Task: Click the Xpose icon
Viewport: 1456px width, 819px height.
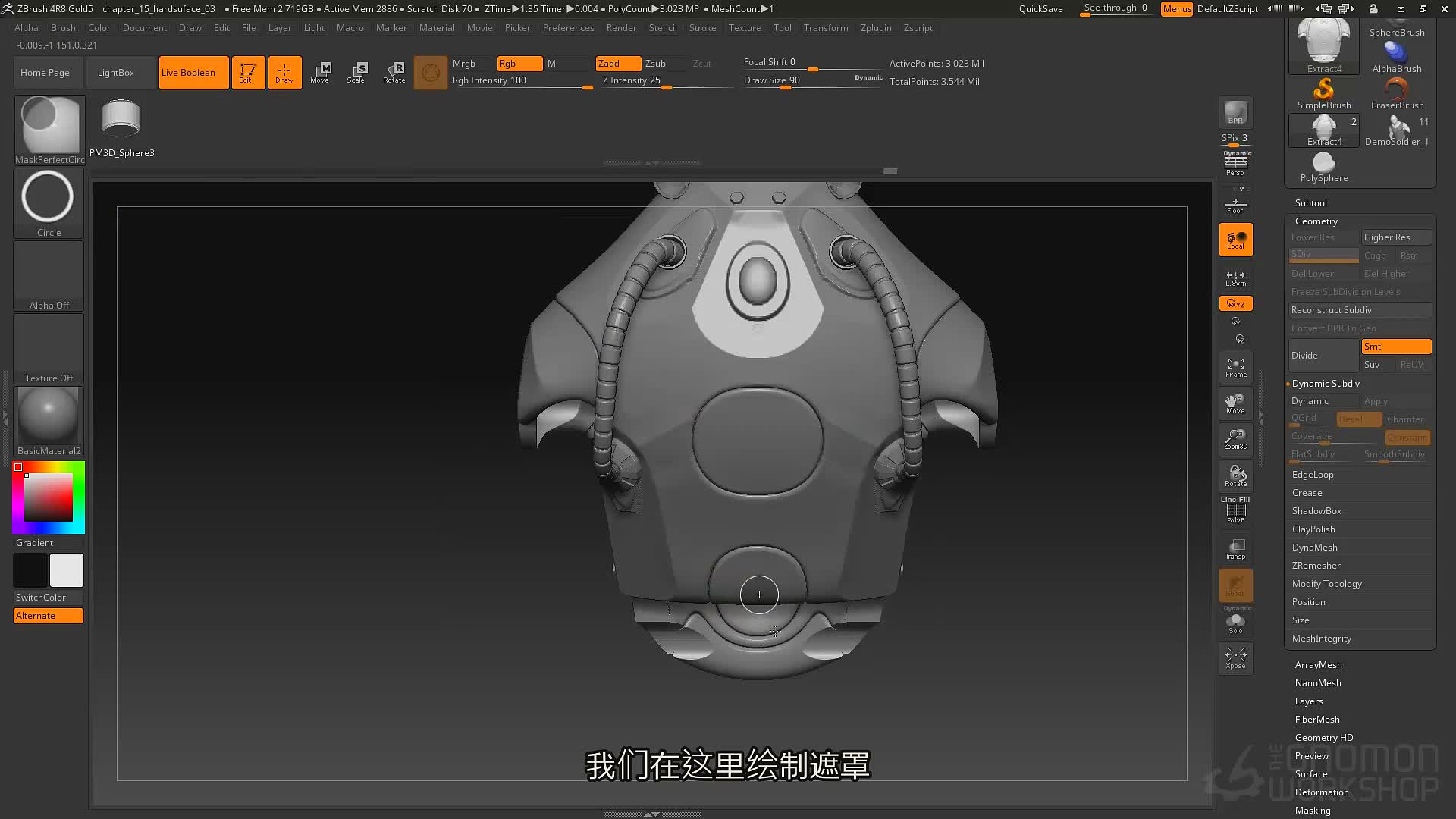Action: (x=1235, y=657)
